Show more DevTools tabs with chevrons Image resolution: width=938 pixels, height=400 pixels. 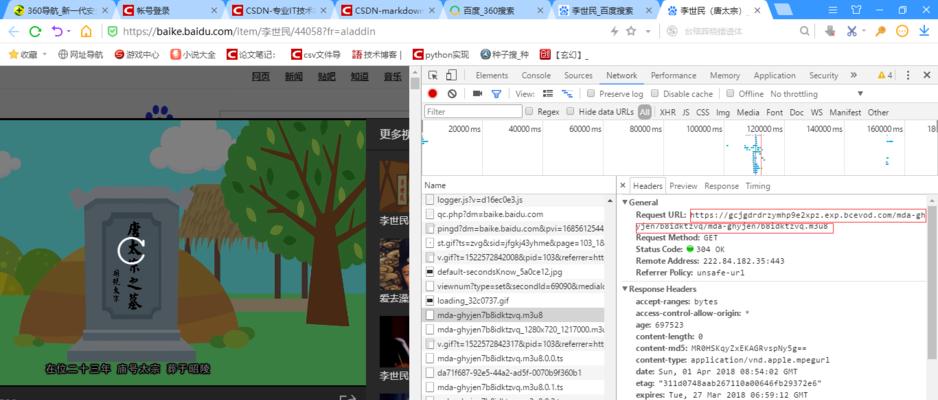coord(853,75)
